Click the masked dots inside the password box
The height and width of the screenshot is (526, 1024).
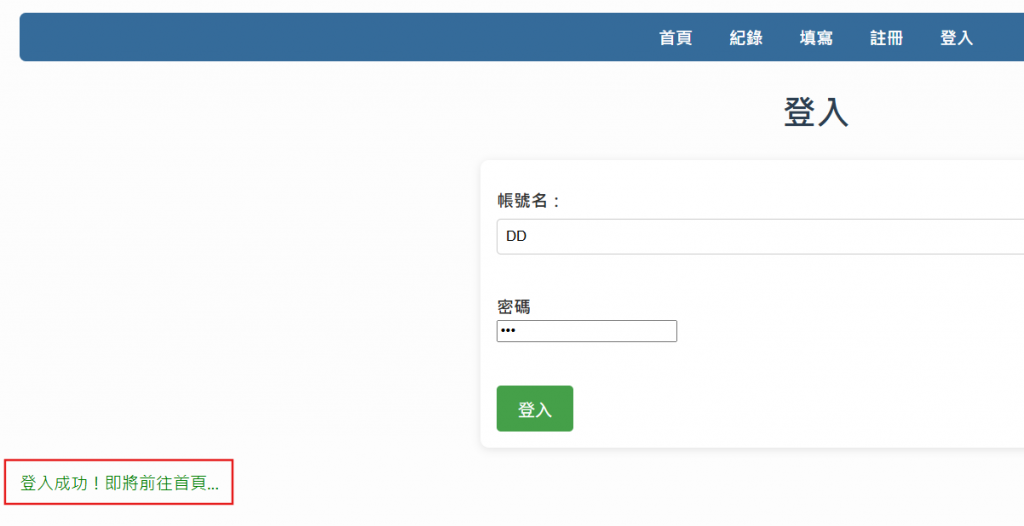[508, 331]
